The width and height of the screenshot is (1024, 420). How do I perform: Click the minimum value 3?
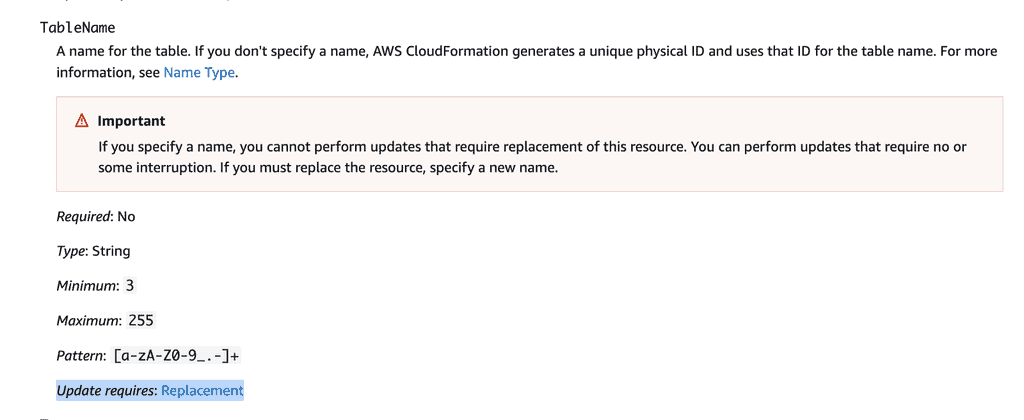pyautogui.click(x=130, y=286)
